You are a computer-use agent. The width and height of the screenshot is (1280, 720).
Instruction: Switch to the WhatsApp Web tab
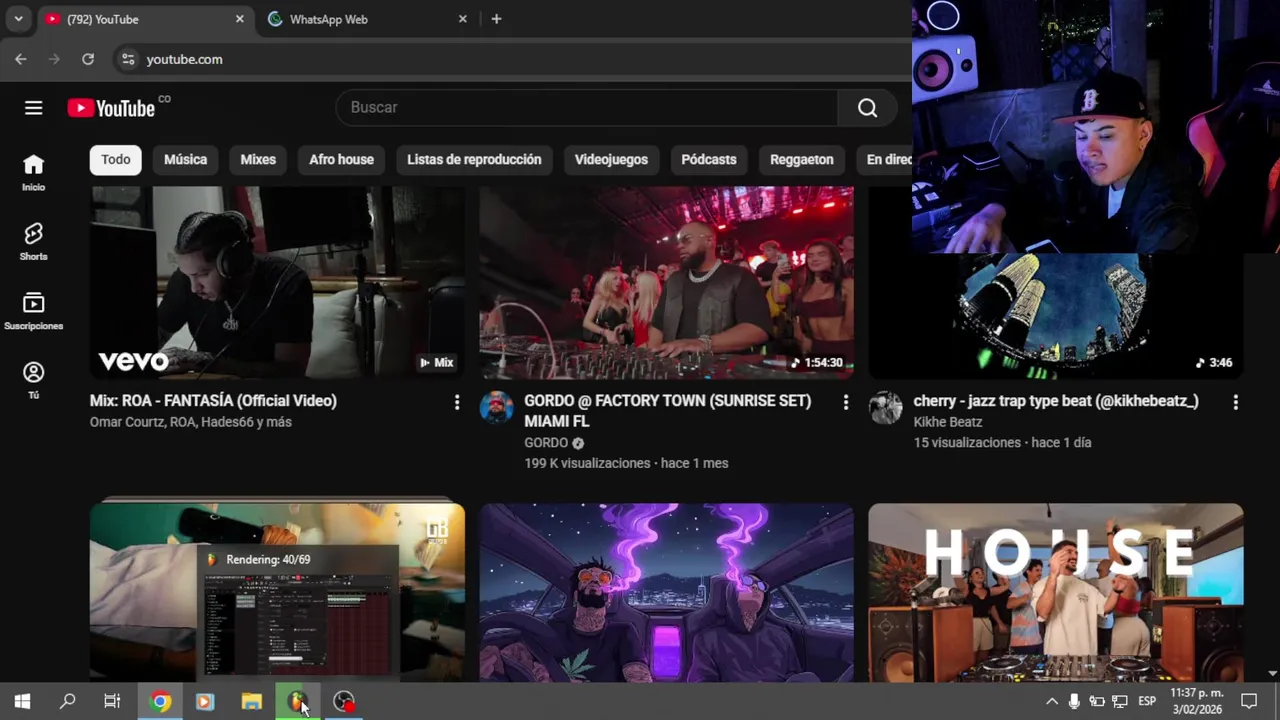[368, 19]
